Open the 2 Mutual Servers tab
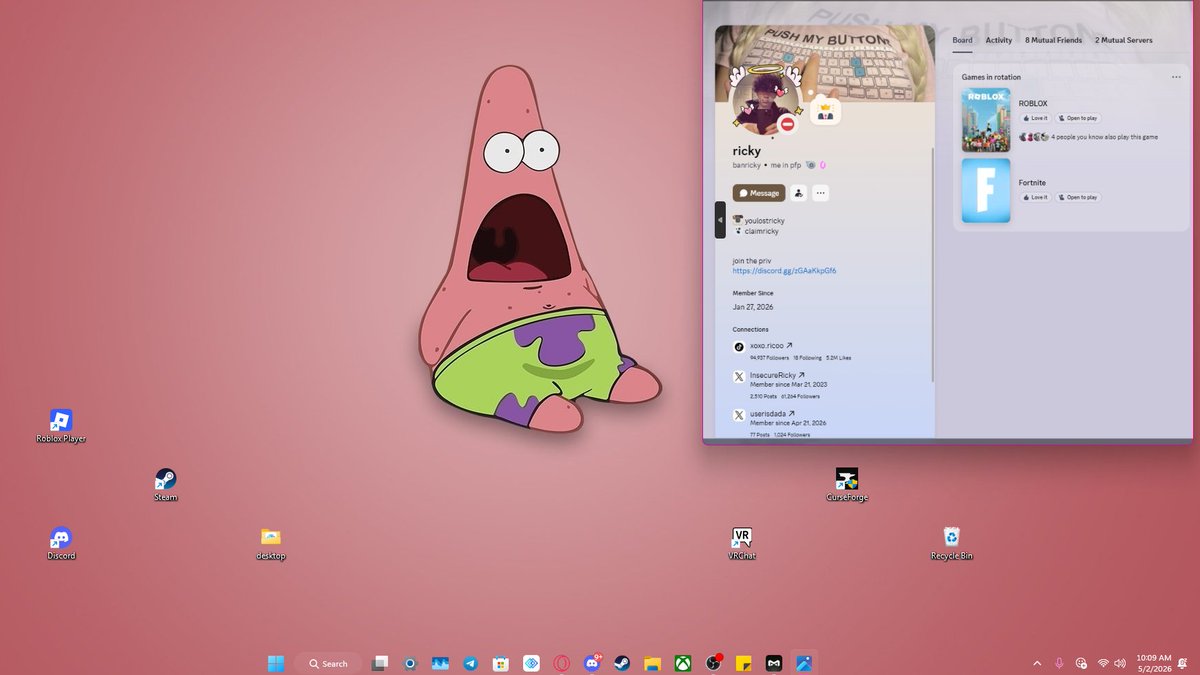This screenshot has width=1200, height=675. [1123, 40]
